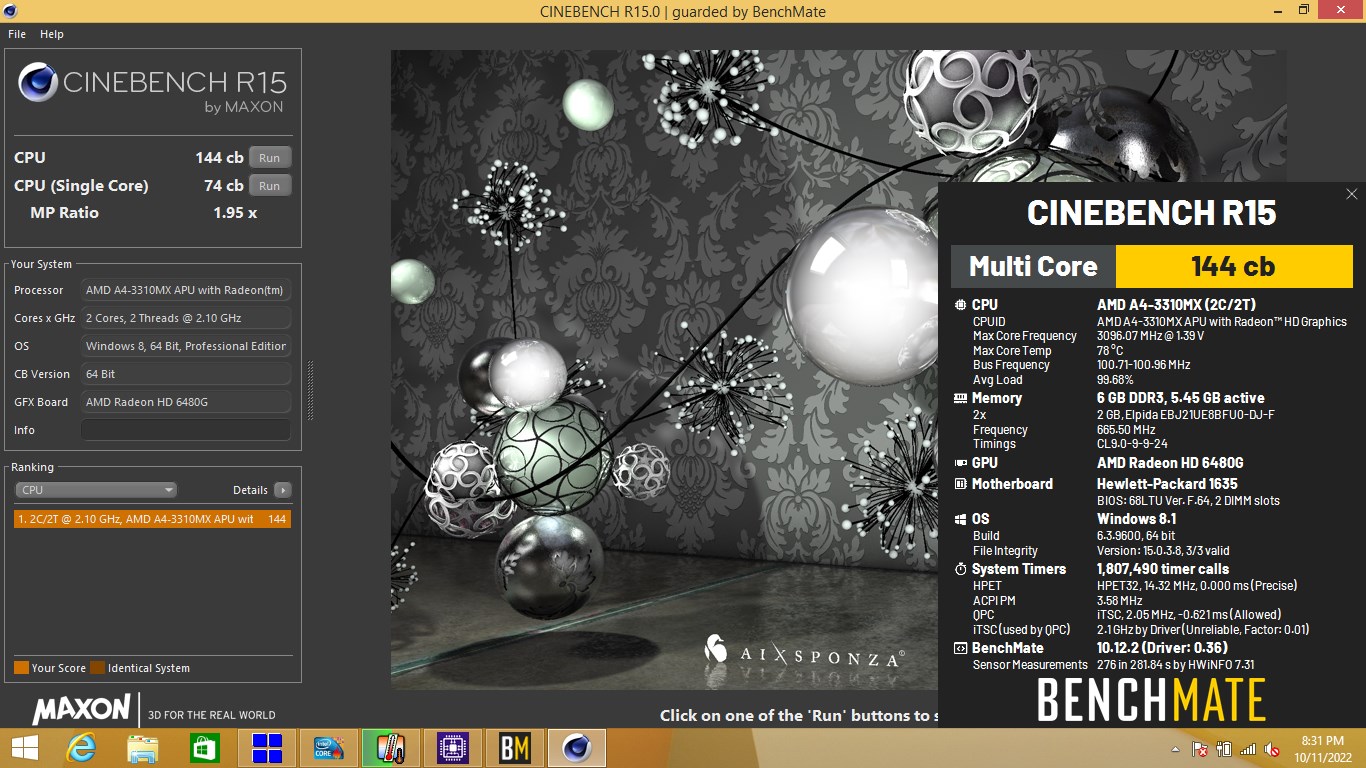This screenshot has width=1366, height=768.
Task: Click the GFX Board Radeon HD 6480G field
Action: (186, 402)
